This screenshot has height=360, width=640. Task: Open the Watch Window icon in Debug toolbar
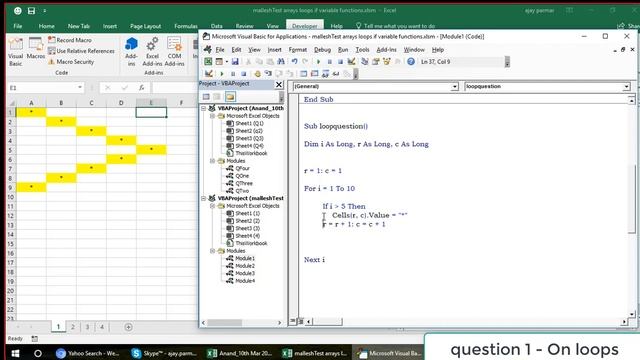325,74
